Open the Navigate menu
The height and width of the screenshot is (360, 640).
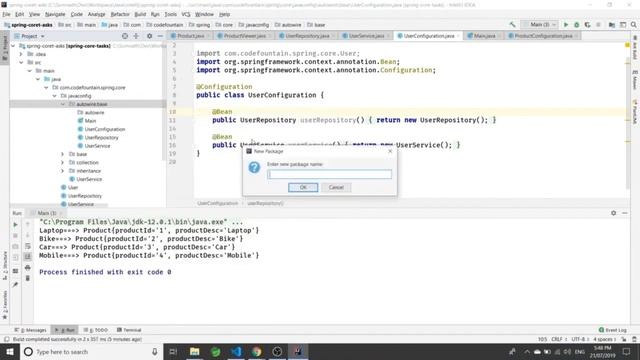[x=55, y=14]
